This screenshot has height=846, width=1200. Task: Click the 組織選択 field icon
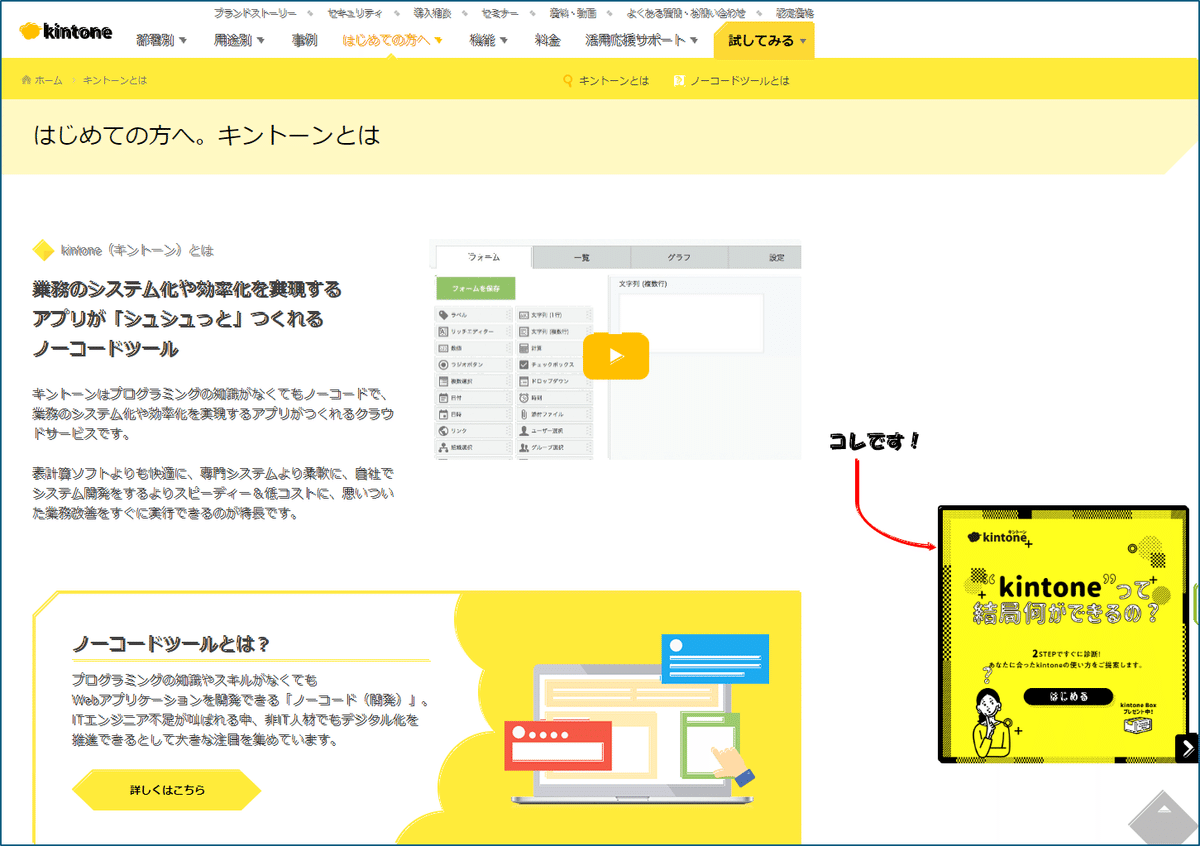pos(443,446)
